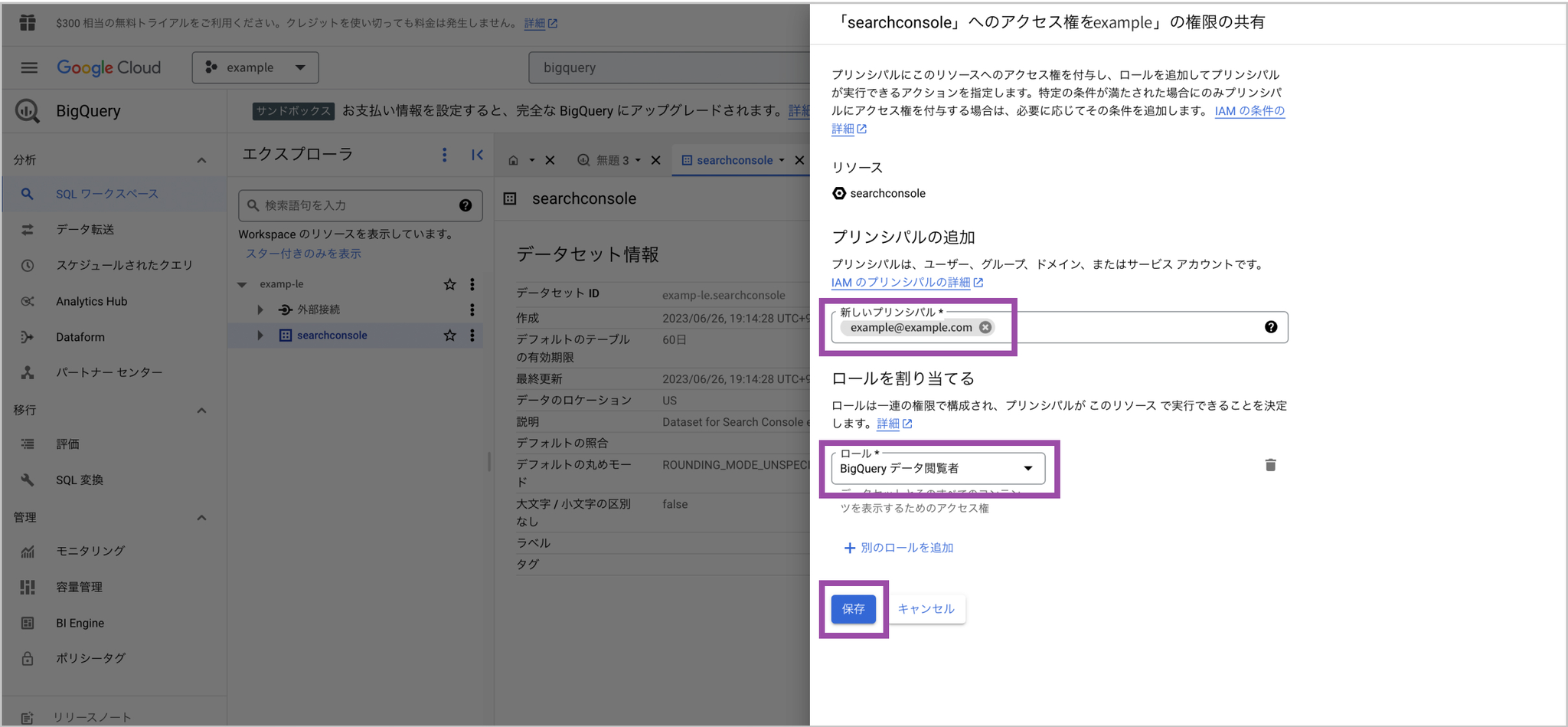Click the Google Cloud logo
The width and height of the screenshot is (1568, 727).
109,67
